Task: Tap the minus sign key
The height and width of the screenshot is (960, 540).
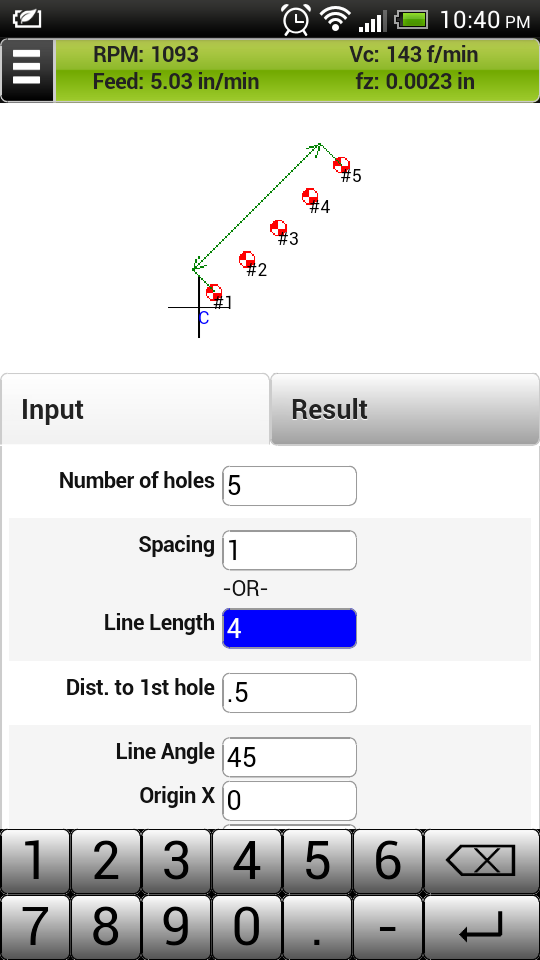Action: tap(388, 927)
